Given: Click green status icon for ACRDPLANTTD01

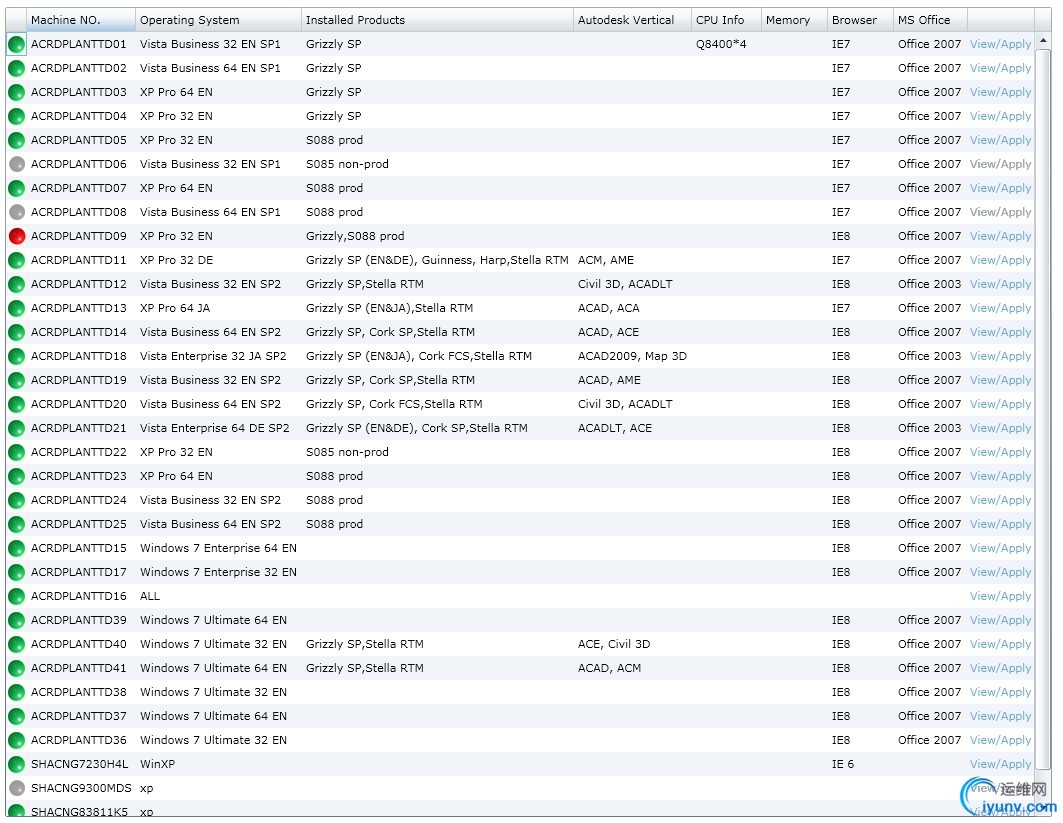Looking at the screenshot, I should point(16,45).
